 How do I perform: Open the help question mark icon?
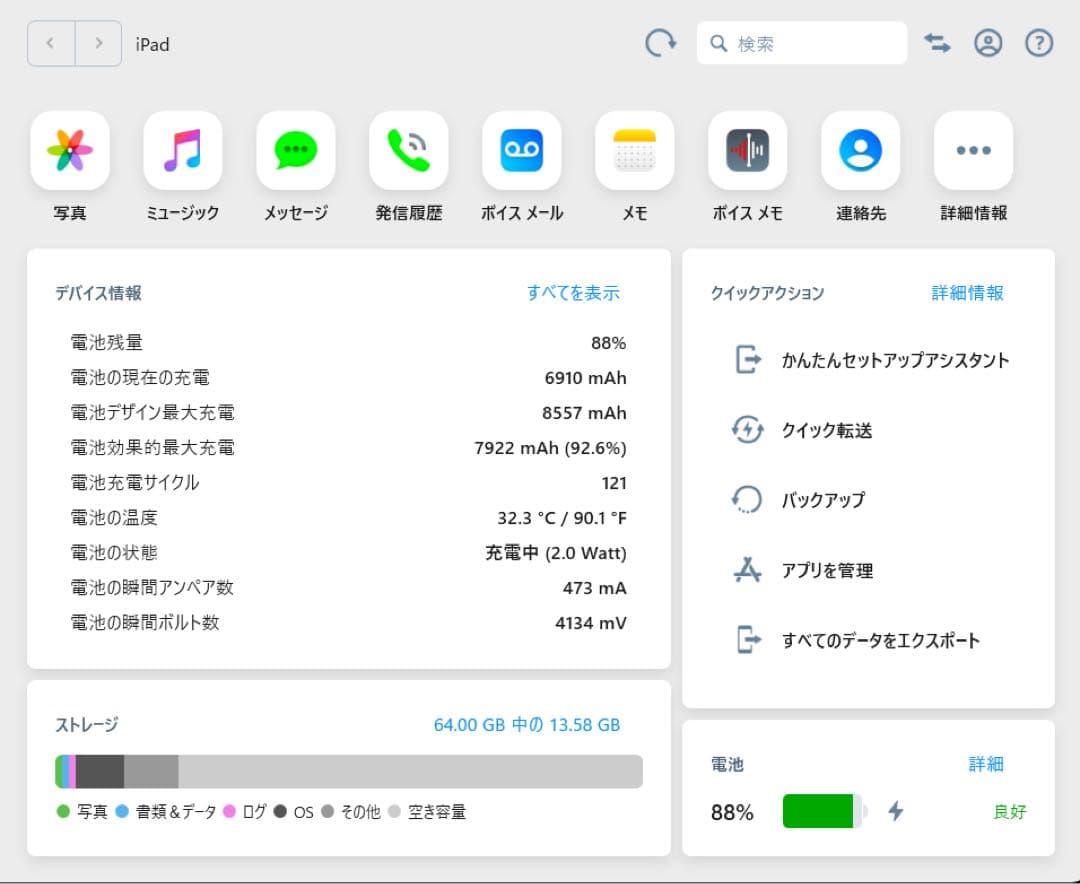pos(1038,43)
